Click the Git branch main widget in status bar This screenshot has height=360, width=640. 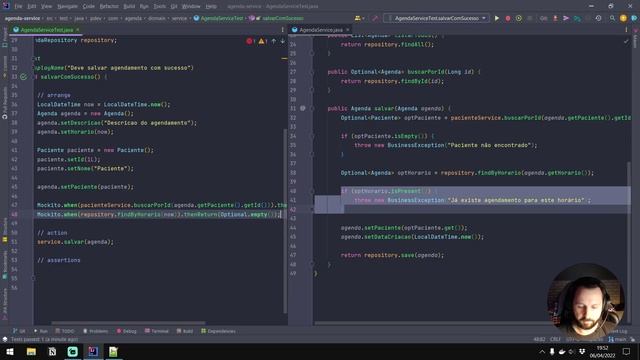click(617, 339)
